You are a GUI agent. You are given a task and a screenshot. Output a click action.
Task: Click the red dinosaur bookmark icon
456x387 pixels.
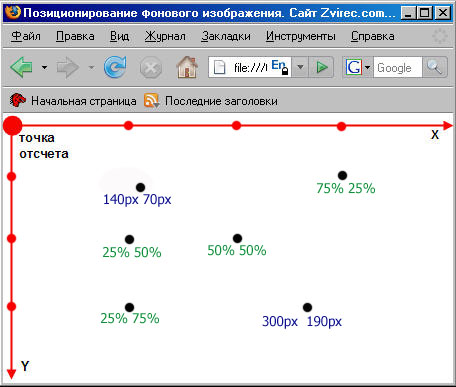pyautogui.click(x=17, y=100)
